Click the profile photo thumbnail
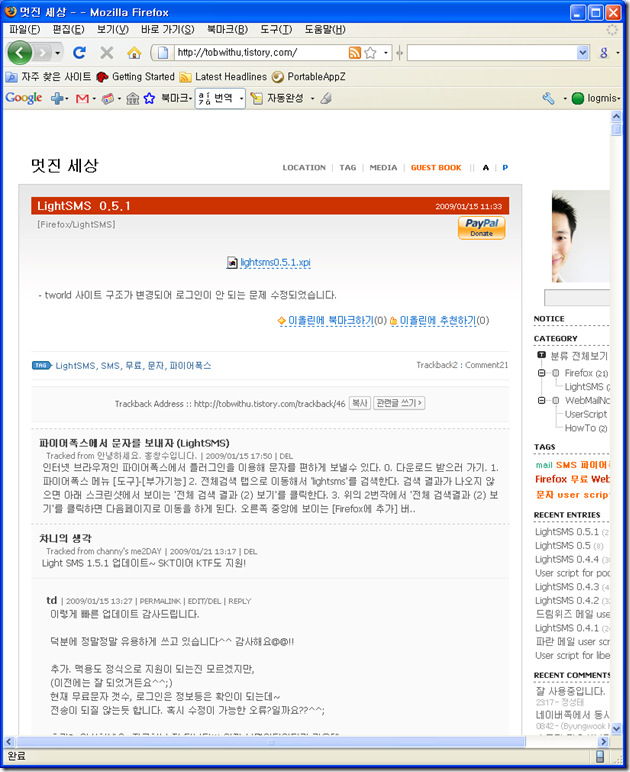 [580, 236]
